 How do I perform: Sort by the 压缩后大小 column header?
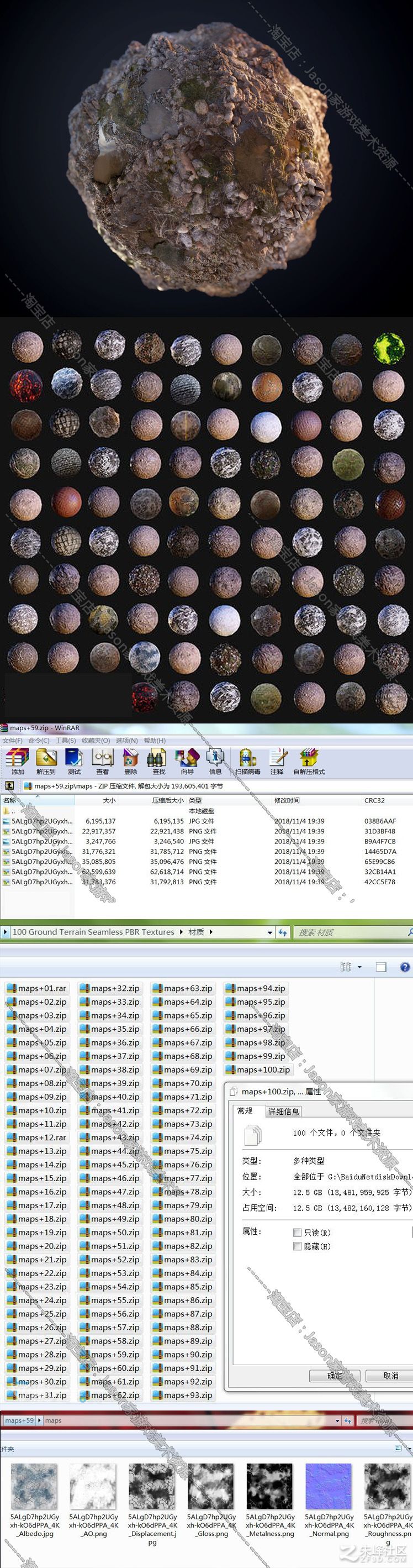pyautogui.click(x=168, y=800)
